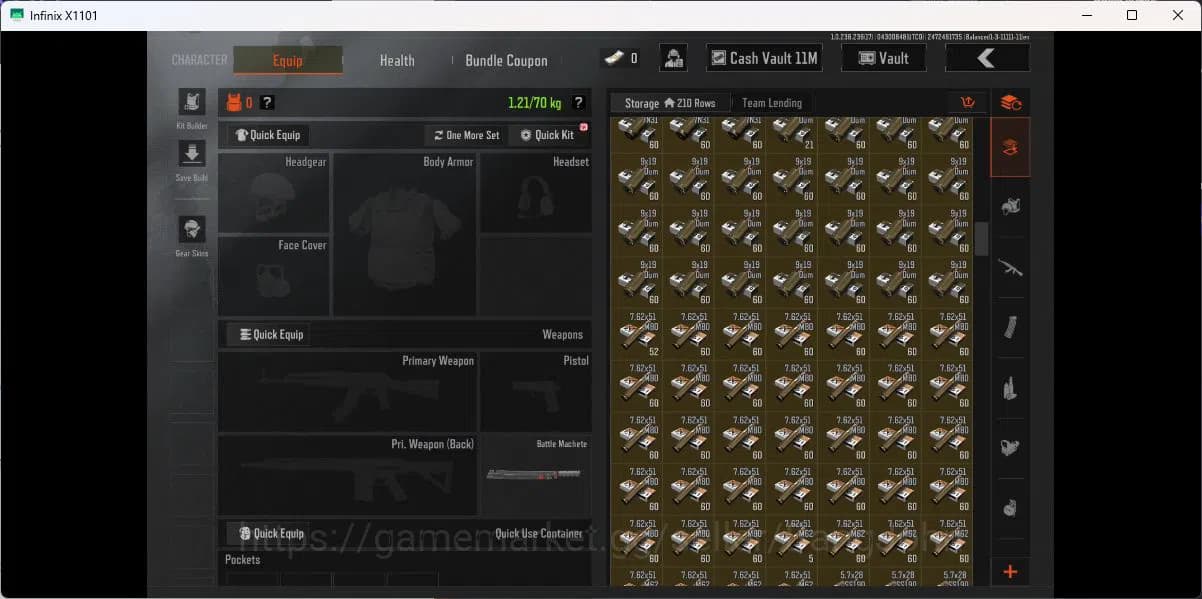Viewport: 1202px width, 599px height.
Task: Select the all-items storage filter icon
Action: point(1010,148)
